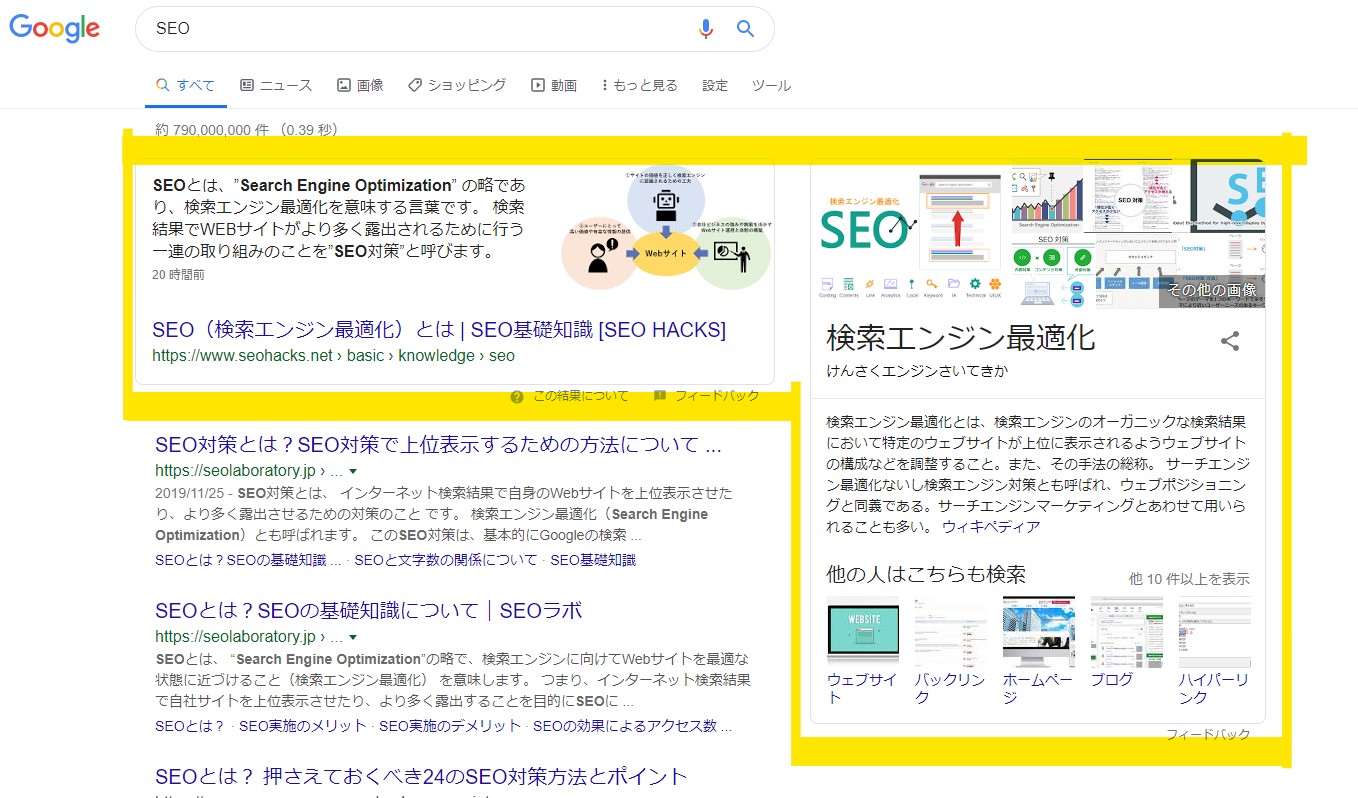Image resolution: width=1358 pixels, height=798 pixels.
Task: Open the ツール option
Action: pos(771,85)
